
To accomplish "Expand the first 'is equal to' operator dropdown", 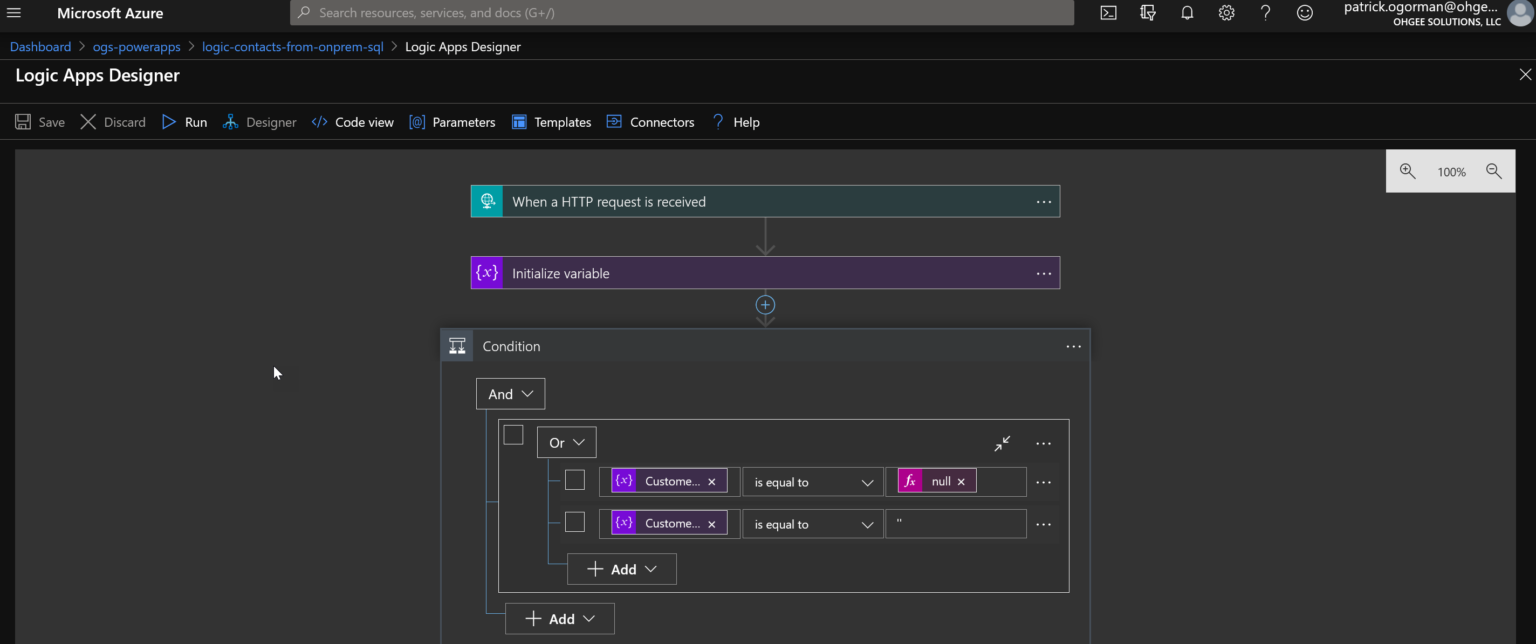I will [812, 481].
